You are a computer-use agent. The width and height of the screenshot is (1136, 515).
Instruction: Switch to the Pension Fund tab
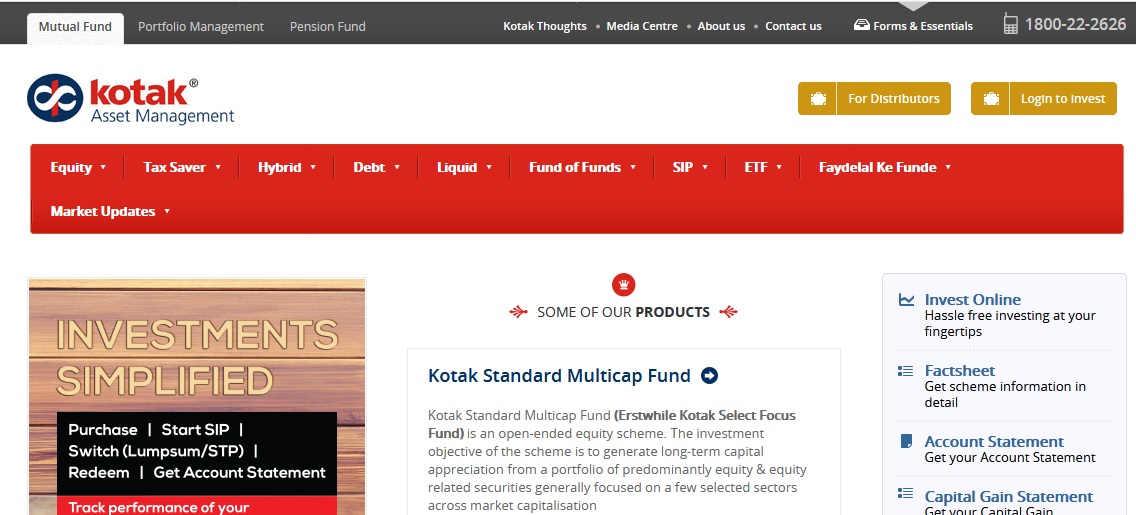[x=328, y=27]
